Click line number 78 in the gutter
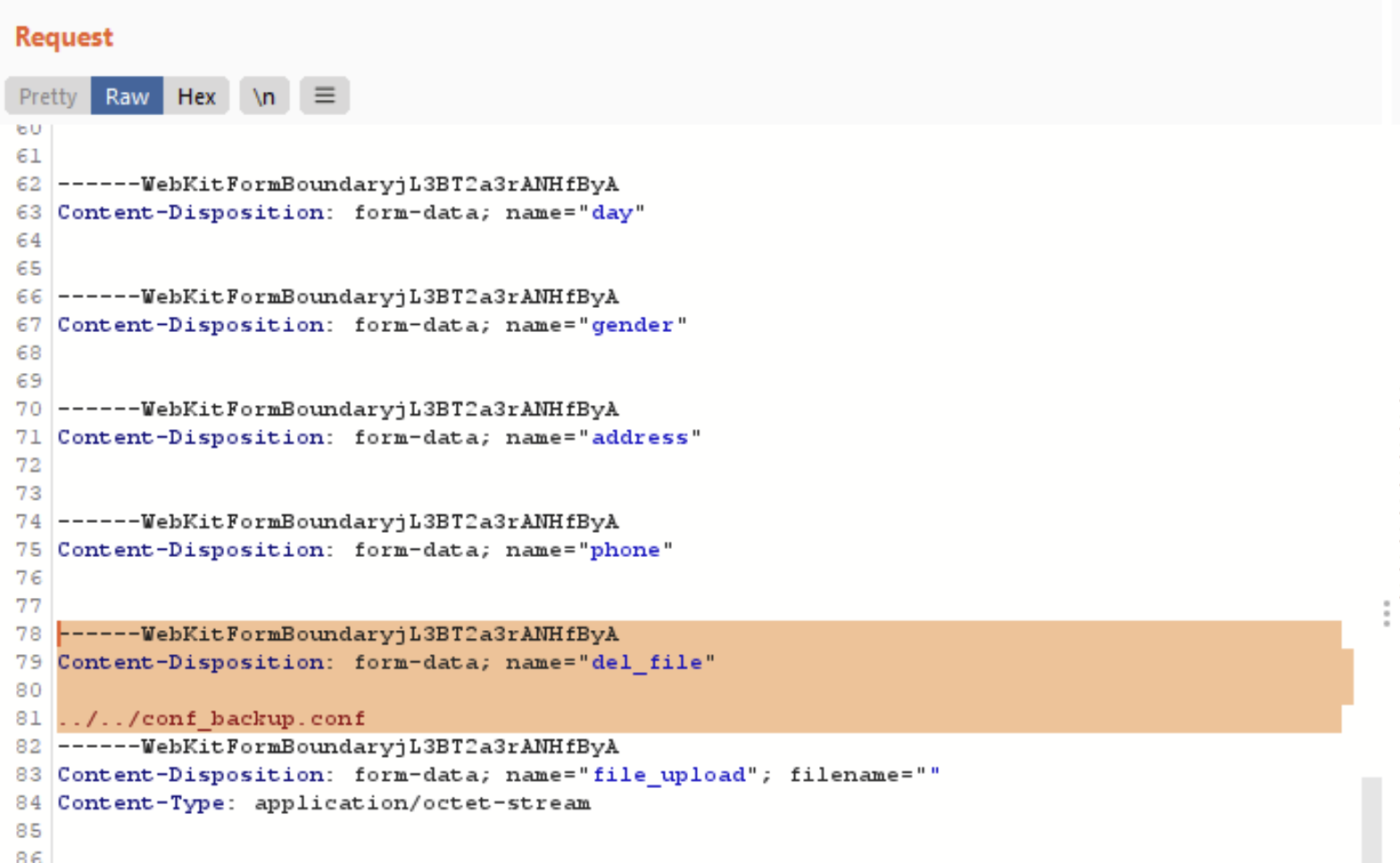Image resolution: width=1400 pixels, height=863 pixels. [29, 634]
